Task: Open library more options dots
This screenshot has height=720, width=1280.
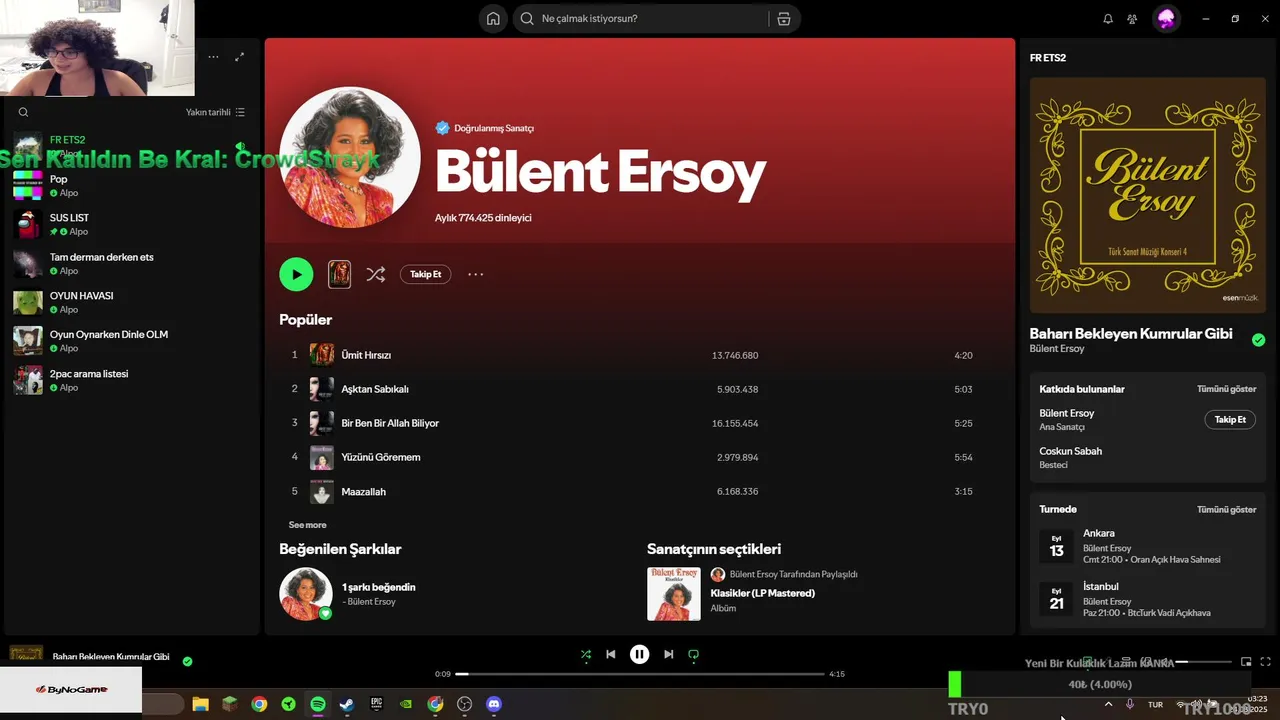Action: (x=213, y=57)
